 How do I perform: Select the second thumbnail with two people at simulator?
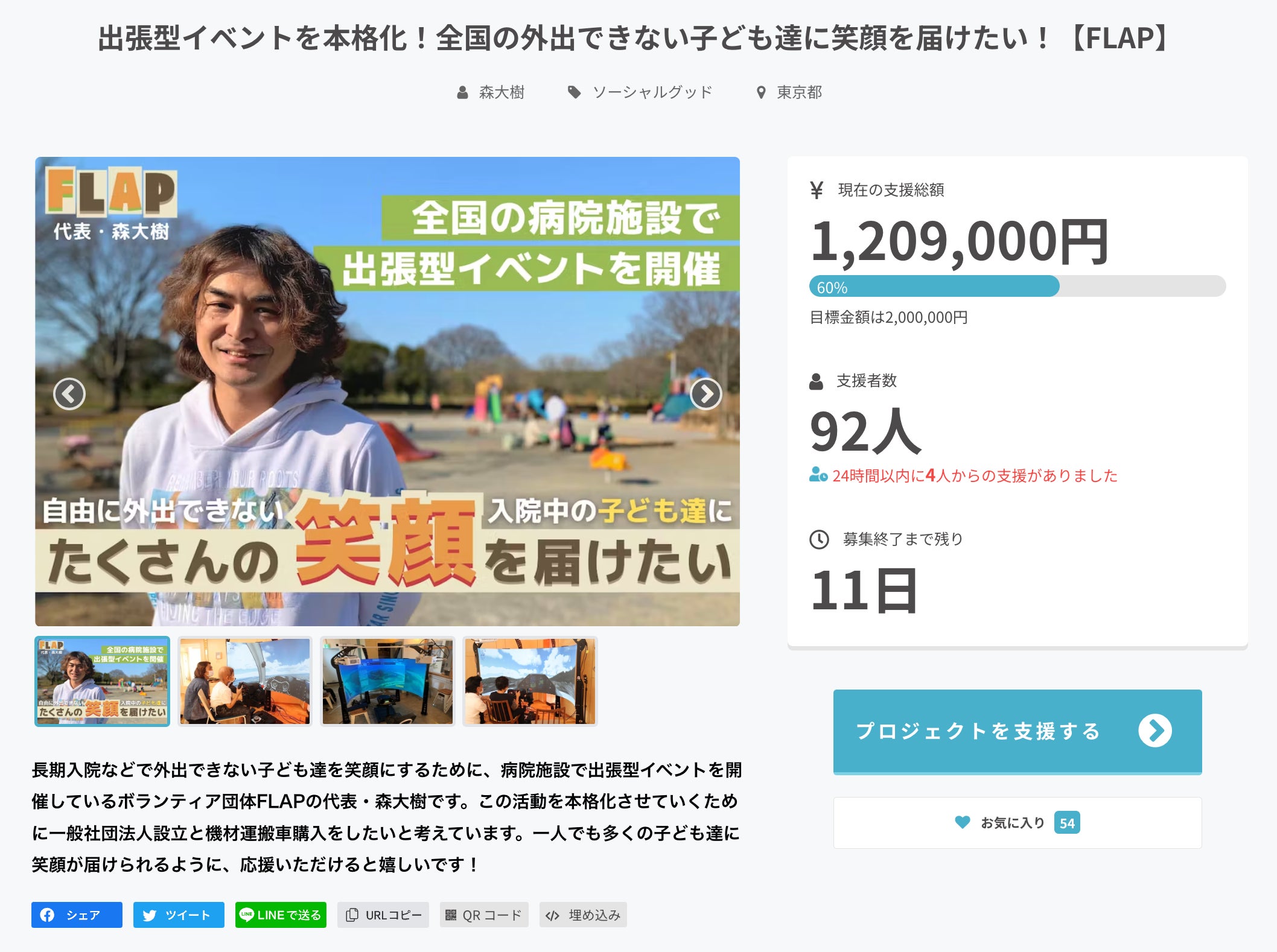point(244,681)
